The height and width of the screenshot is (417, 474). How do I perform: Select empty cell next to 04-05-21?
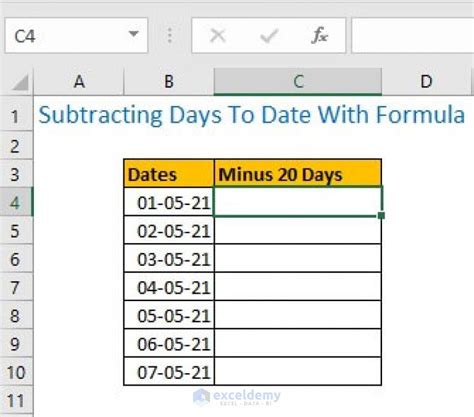coord(298,287)
